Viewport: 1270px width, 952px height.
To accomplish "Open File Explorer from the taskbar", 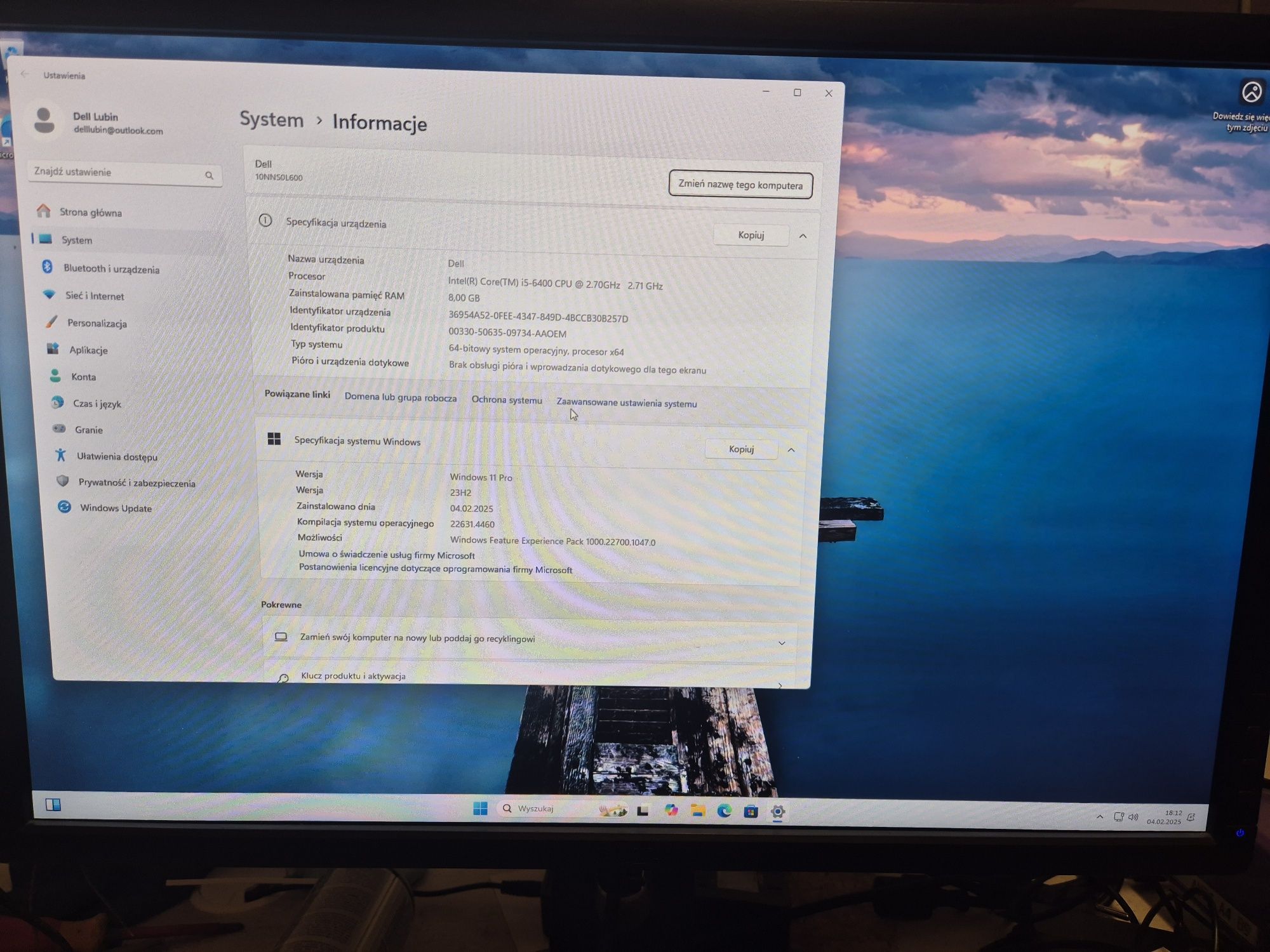I will coord(698,810).
